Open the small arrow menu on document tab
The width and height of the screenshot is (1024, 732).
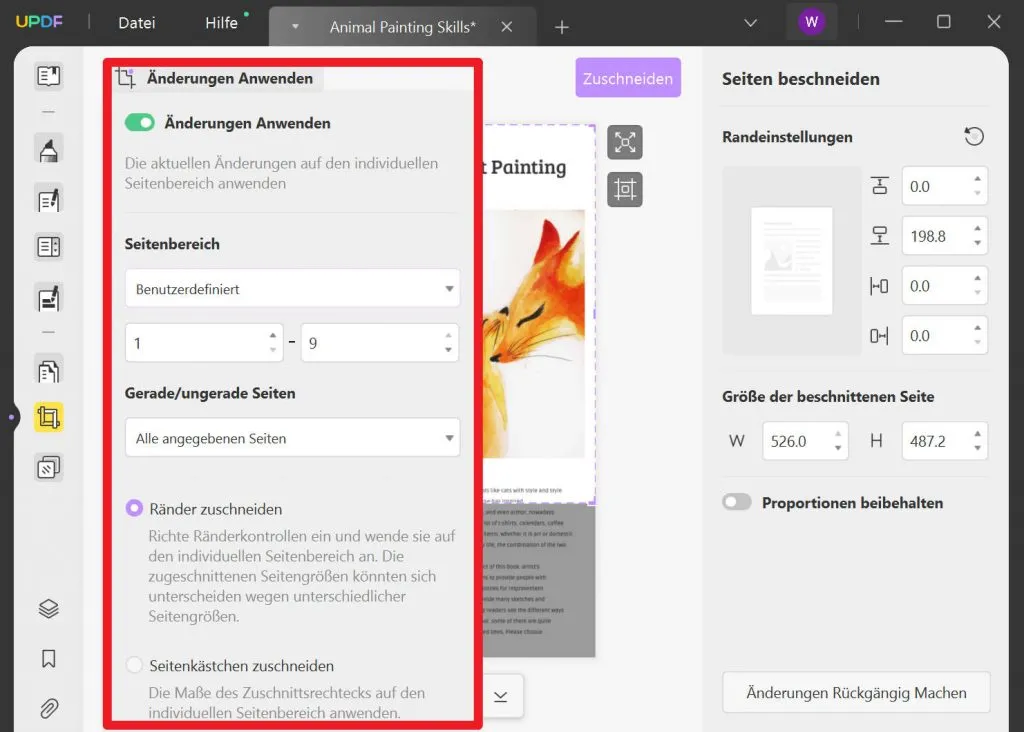(x=295, y=27)
